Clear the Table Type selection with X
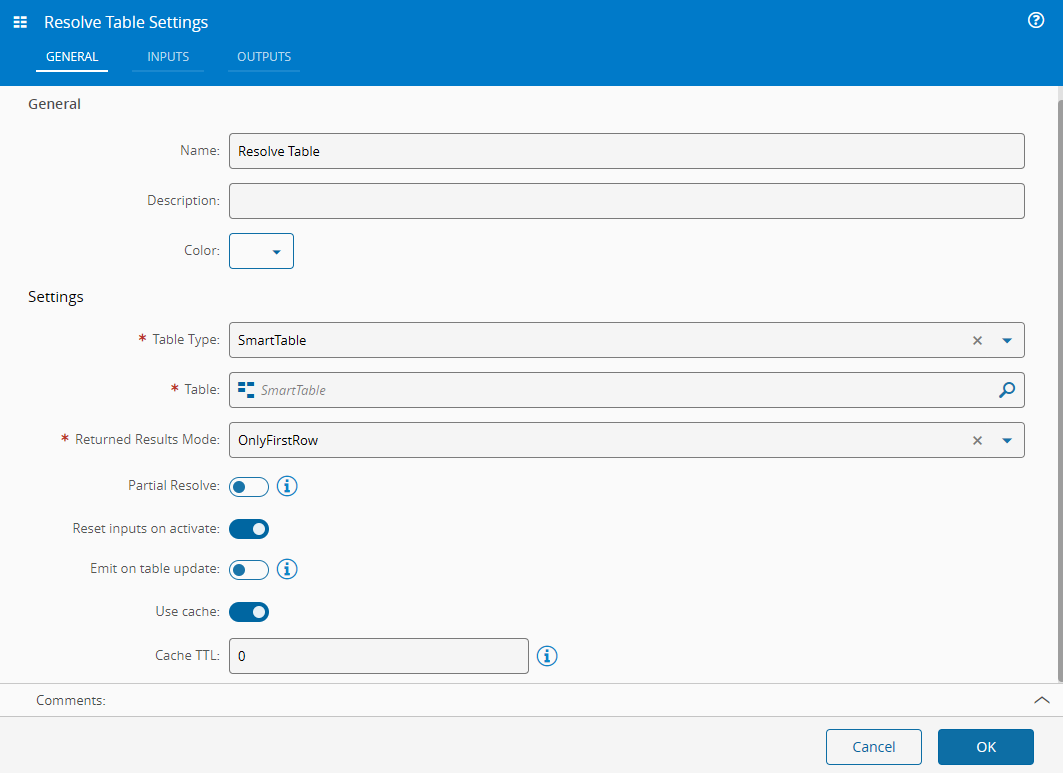 click(977, 340)
